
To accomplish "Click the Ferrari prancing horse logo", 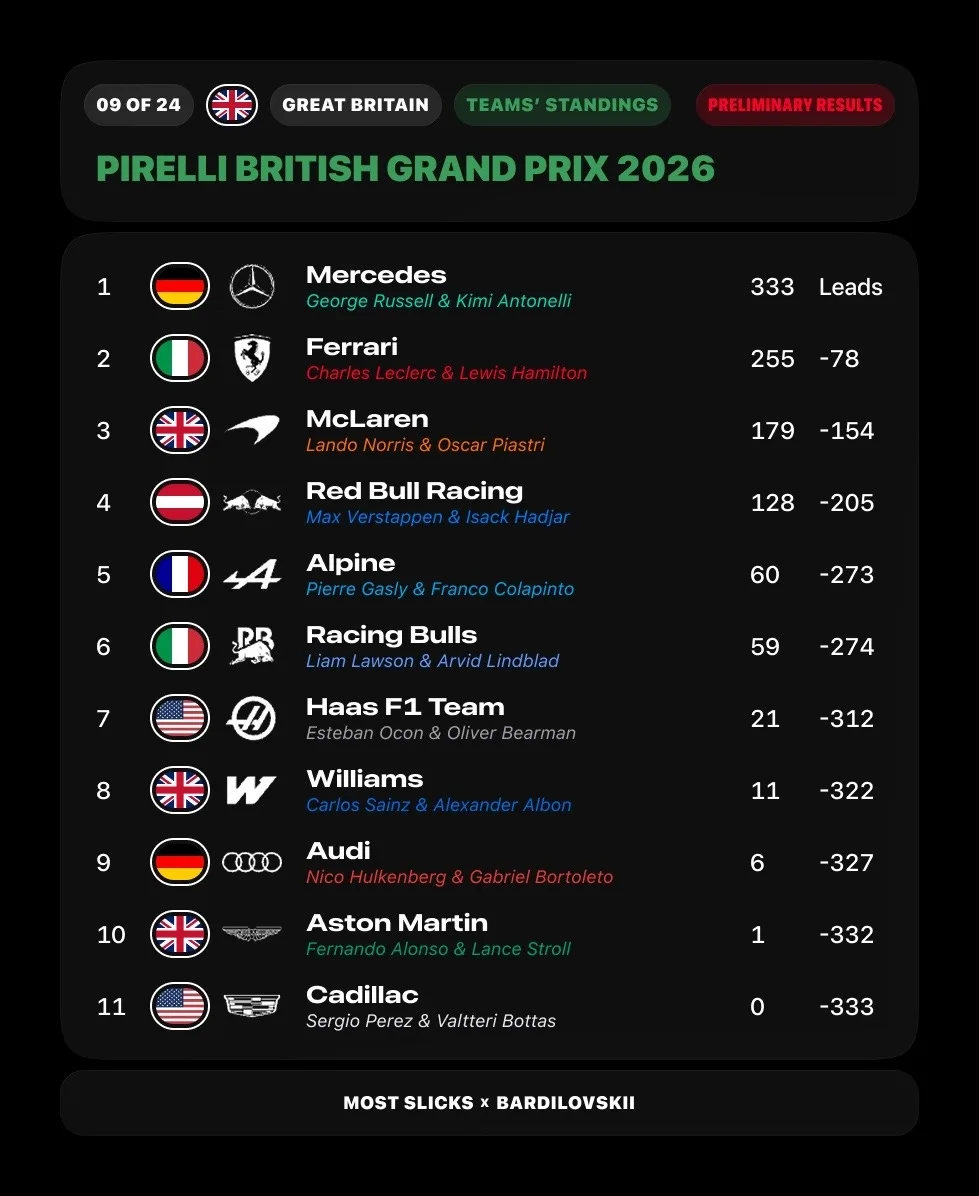I will (x=252, y=358).
